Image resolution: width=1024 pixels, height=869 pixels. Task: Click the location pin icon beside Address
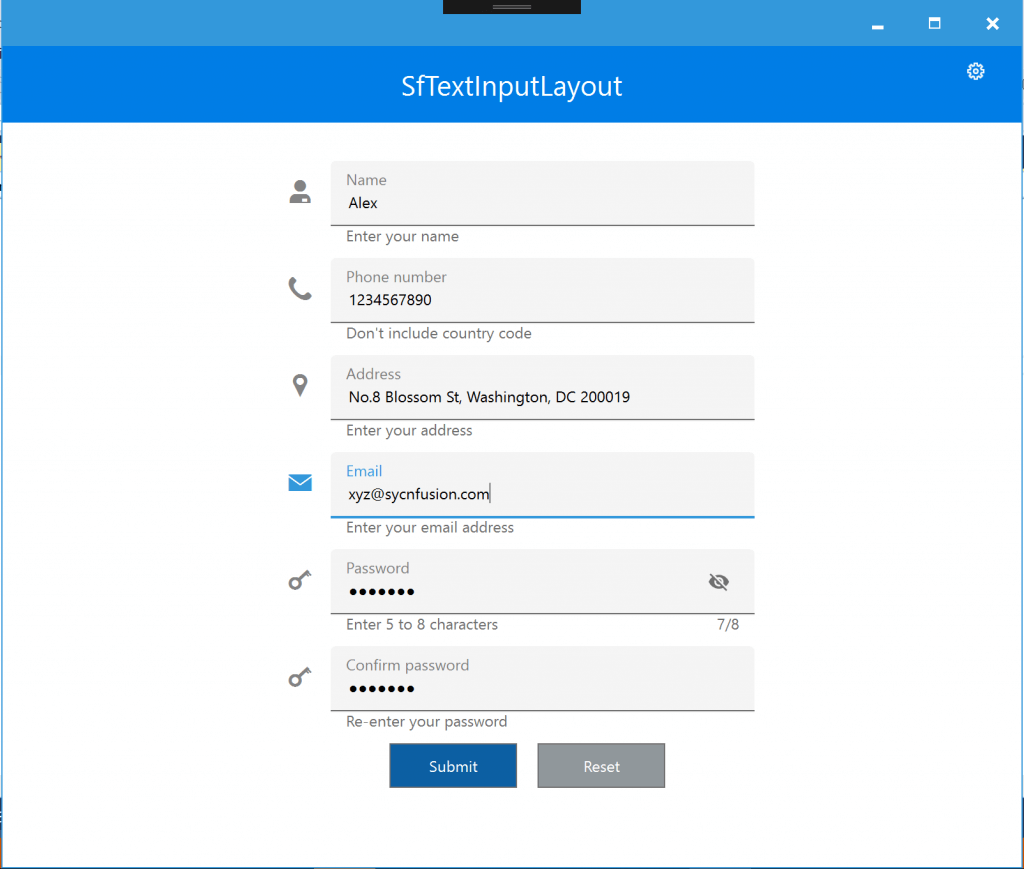point(299,384)
